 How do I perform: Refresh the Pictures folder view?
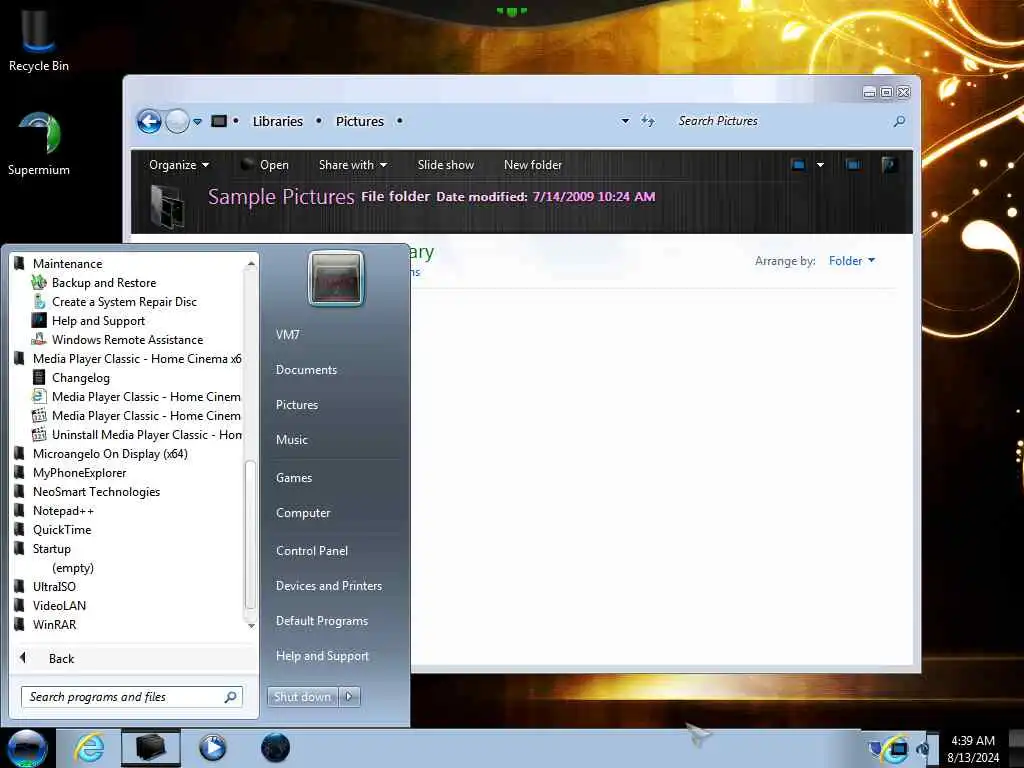point(647,121)
